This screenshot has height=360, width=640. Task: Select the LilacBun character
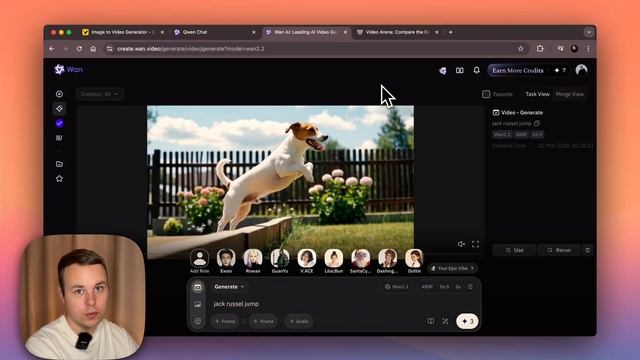tap(333, 261)
